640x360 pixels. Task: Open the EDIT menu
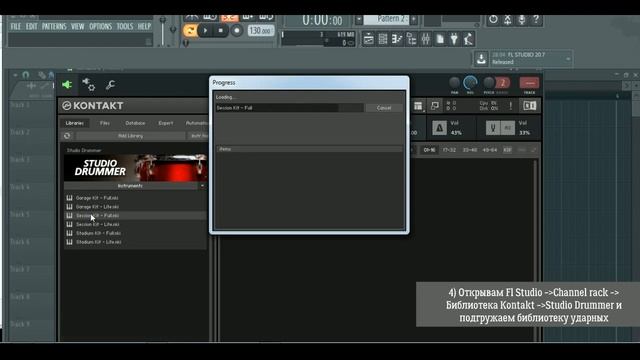click(31, 27)
